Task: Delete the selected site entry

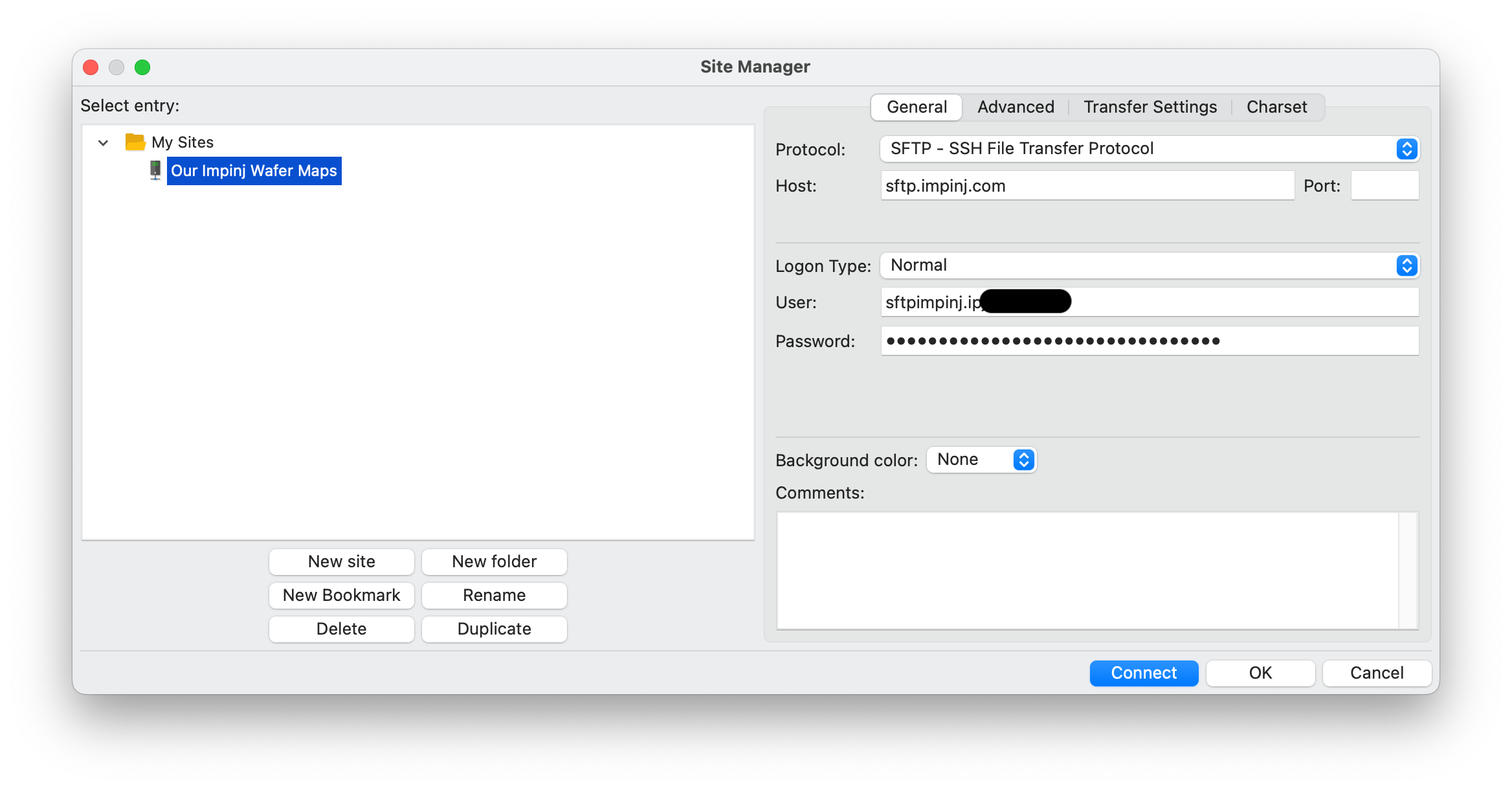Action: [342, 629]
